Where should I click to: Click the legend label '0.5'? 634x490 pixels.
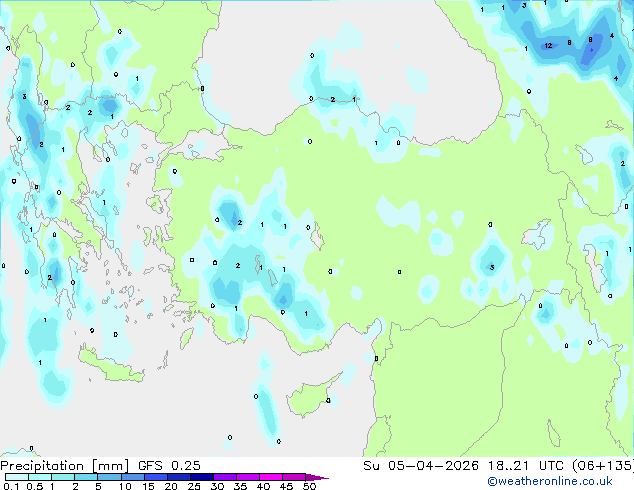(34, 486)
